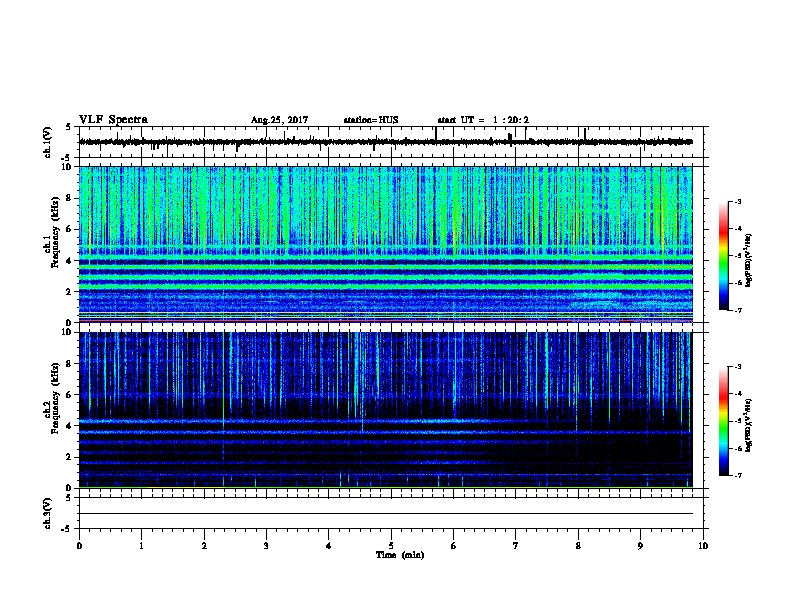Screen dimensions: 792x612
Task: Click the ch.2 frequency tick label "4"
Action: click(69, 426)
